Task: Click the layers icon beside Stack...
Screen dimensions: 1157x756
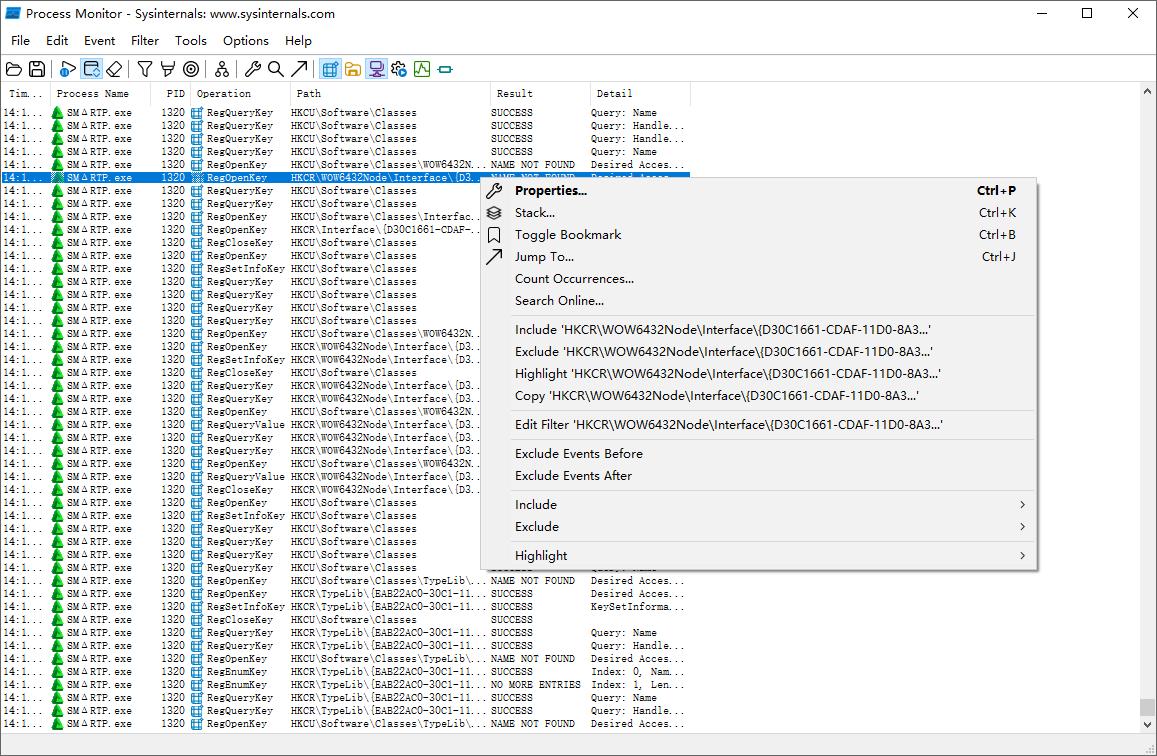Action: point(494,212)
